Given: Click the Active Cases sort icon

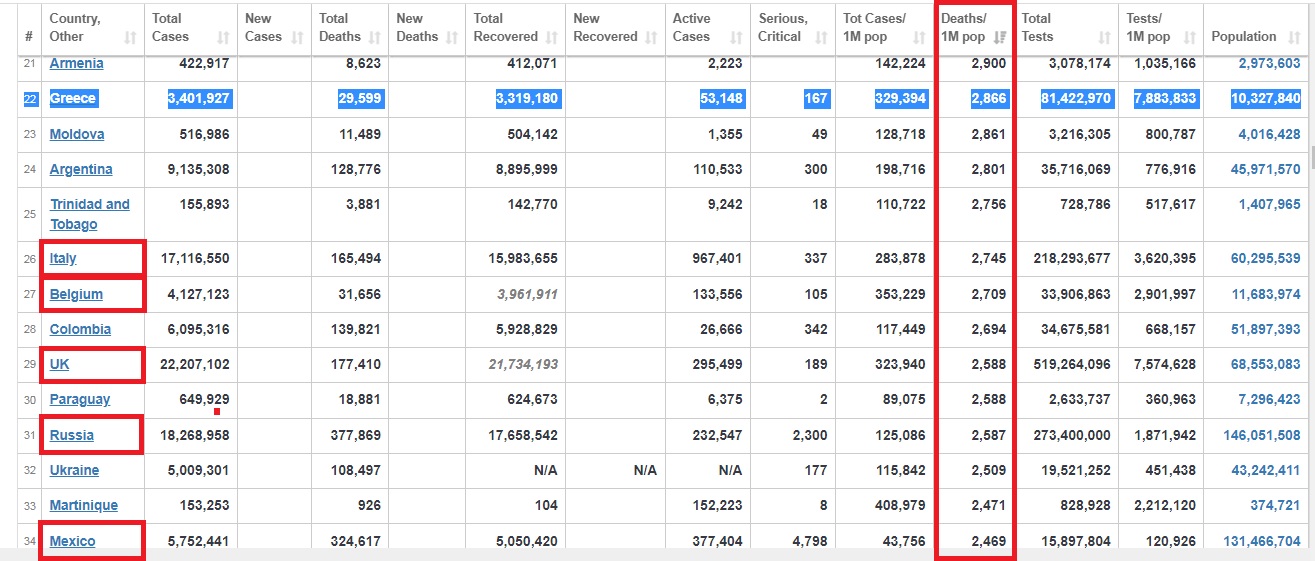Looking at the screenshot, I should coord(736,37).
